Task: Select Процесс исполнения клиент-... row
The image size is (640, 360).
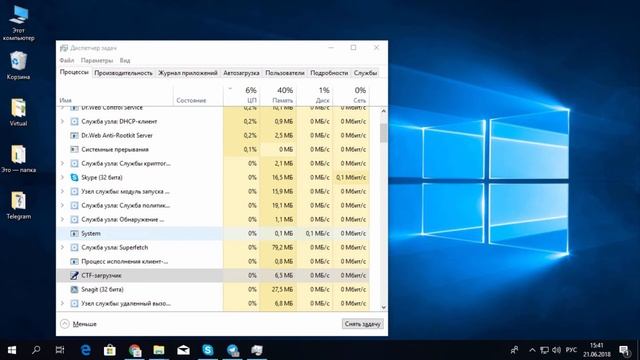Action: [x=213, y=261]
